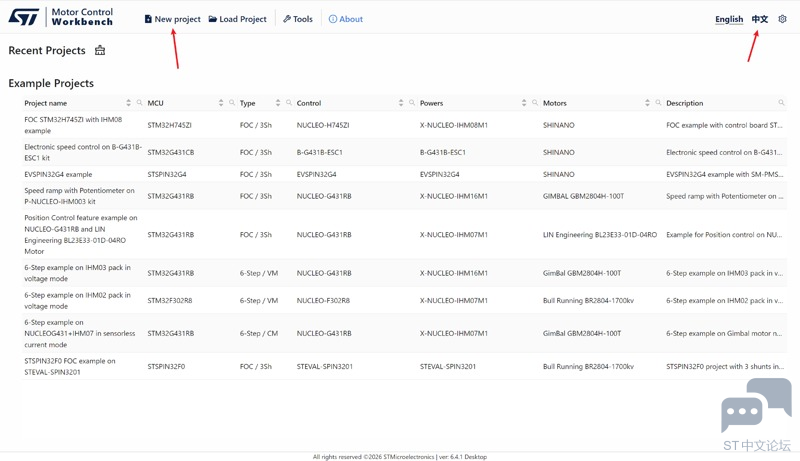Open Electronic speed control B-G431B-ESC1 project
Viewport: 800px width, 461px height.
83,152
